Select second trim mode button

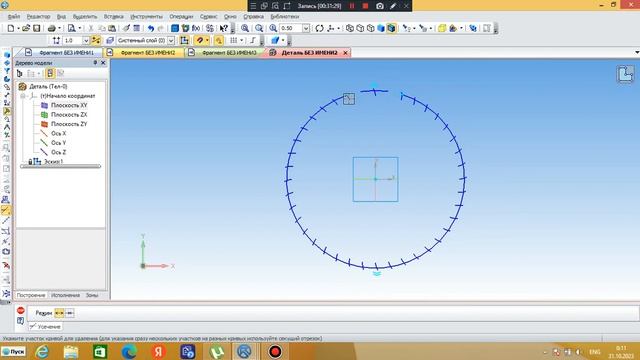tap(69, 313)
